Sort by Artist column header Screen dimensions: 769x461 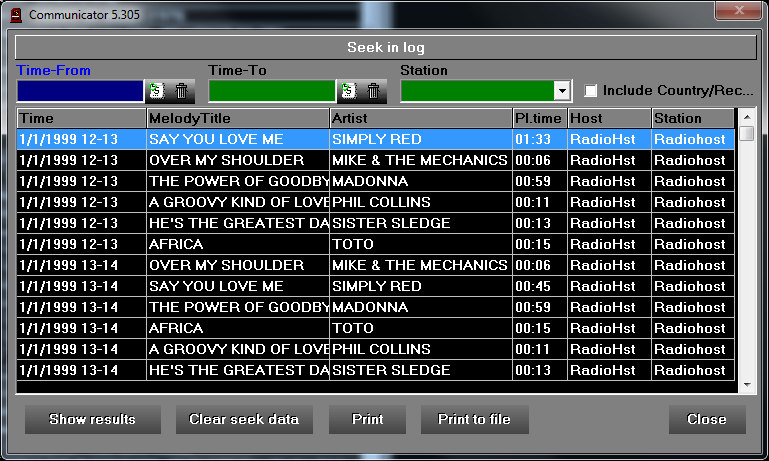click(x=421, y=118)
